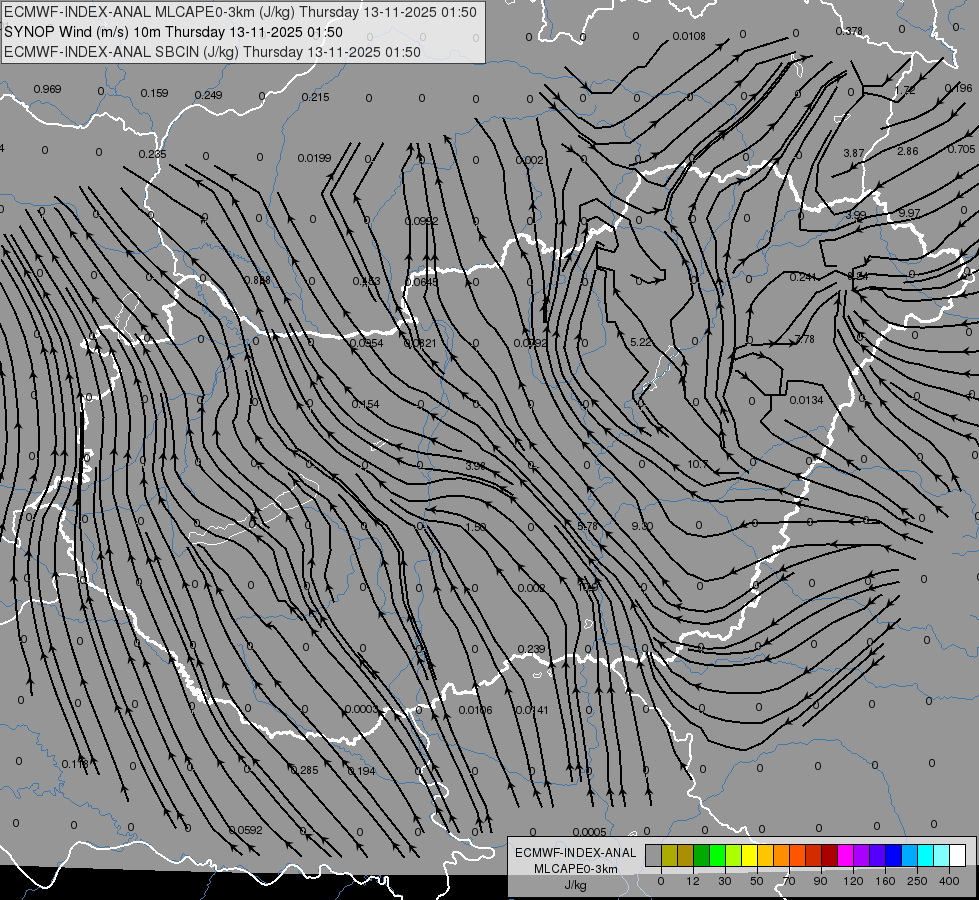Click the map value 2.86
Image resolution: width=979 pixels, height=900 pixels.
[907, 151]
